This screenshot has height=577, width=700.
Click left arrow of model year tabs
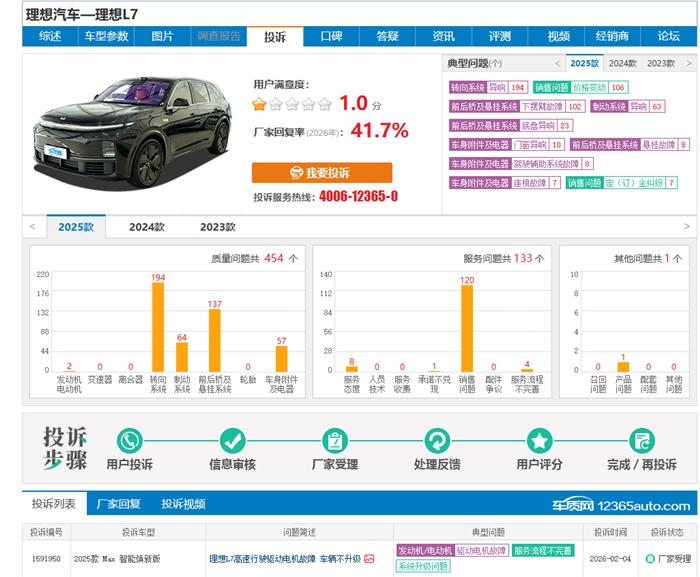(x=33, y=227)
